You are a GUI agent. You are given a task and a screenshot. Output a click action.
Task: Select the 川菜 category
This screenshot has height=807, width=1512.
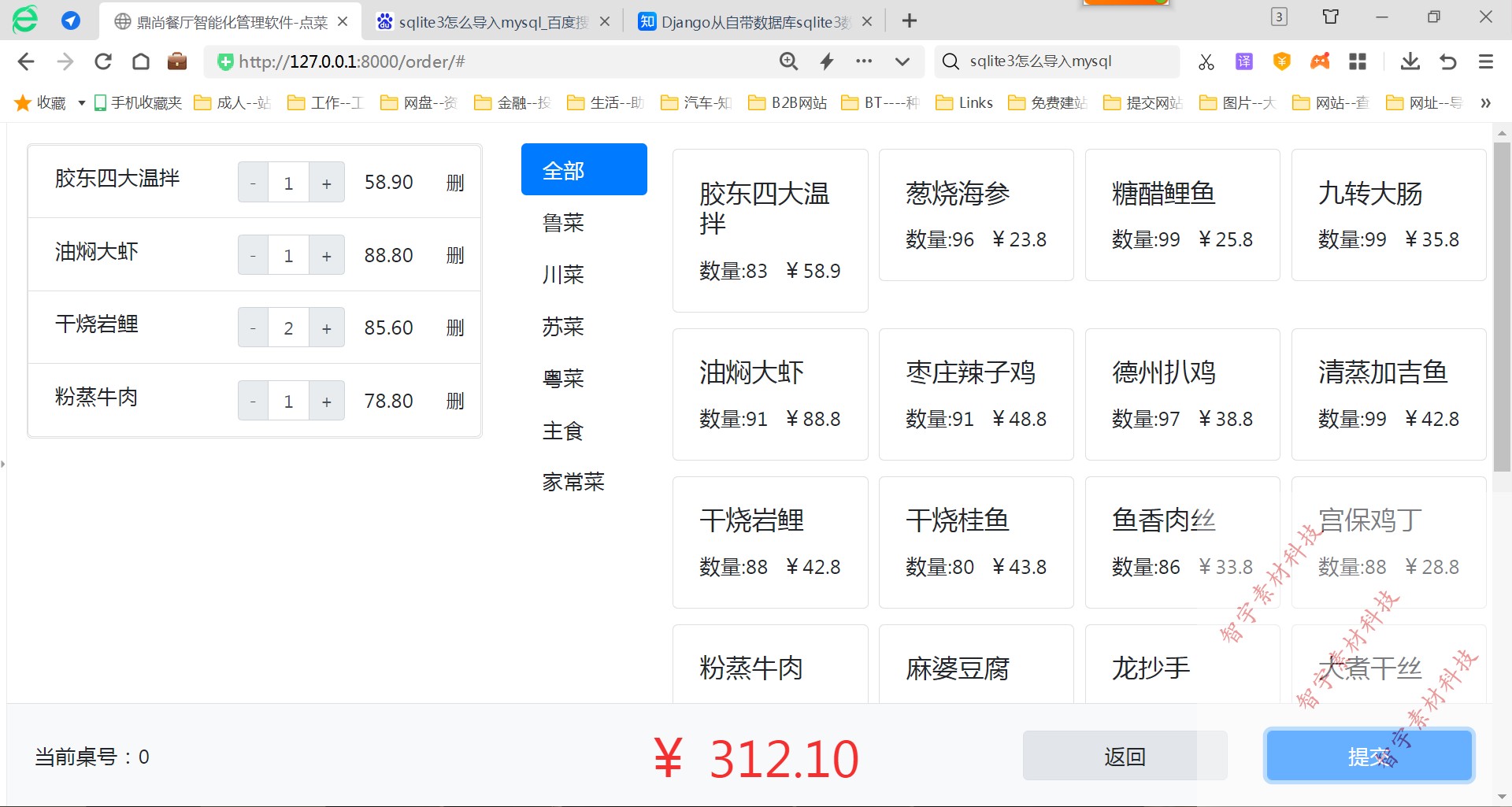(563, 275)
